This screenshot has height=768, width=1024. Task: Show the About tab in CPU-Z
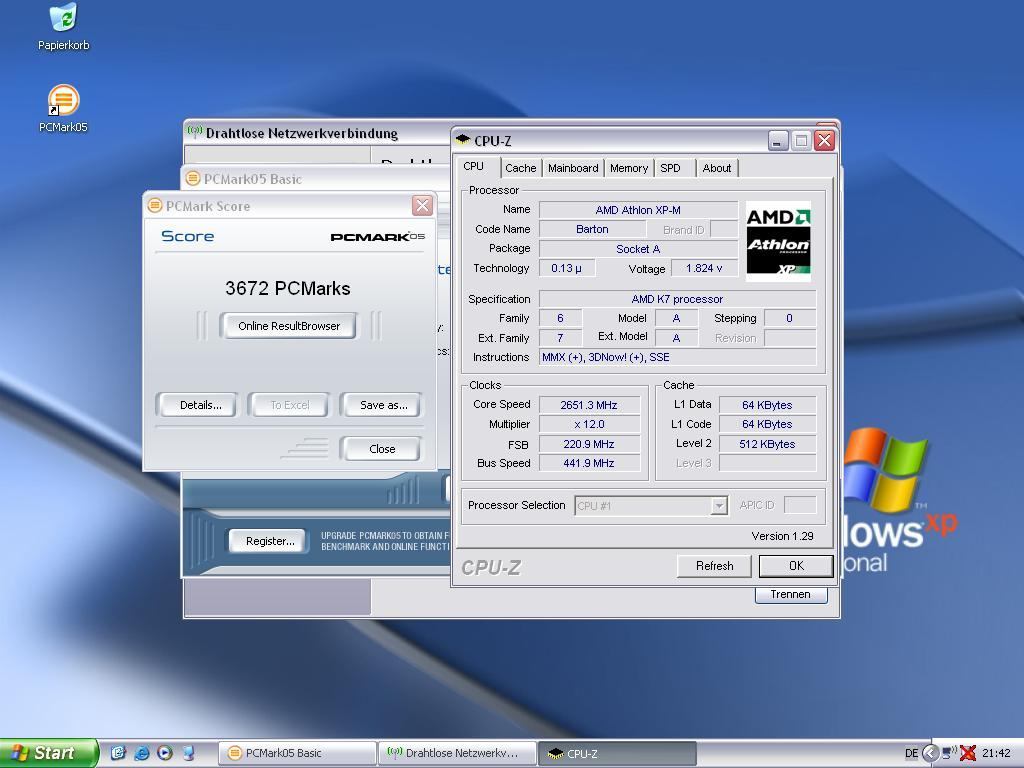pos(716,168)
